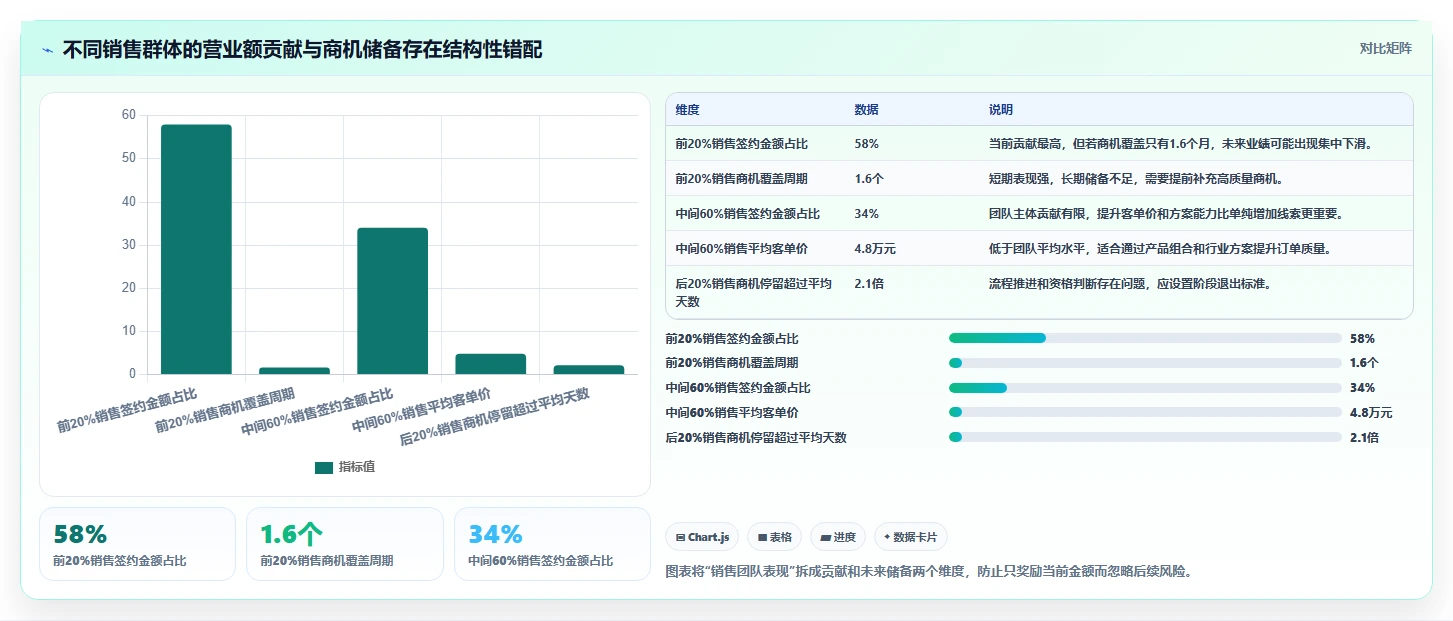Click the dashboard title 不同销售群体的营业额贡献
Viewport: 1453px width, 621px height.
click(303, 49)
